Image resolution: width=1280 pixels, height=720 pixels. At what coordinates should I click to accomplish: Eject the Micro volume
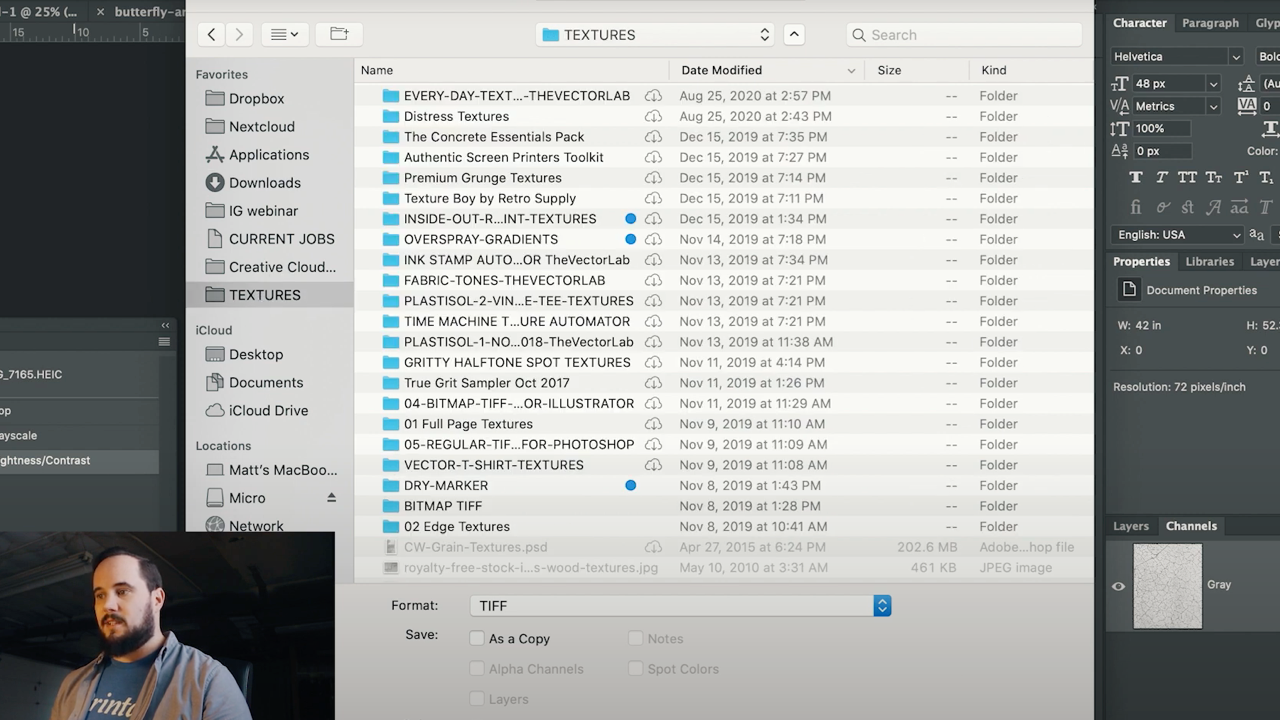332,497
